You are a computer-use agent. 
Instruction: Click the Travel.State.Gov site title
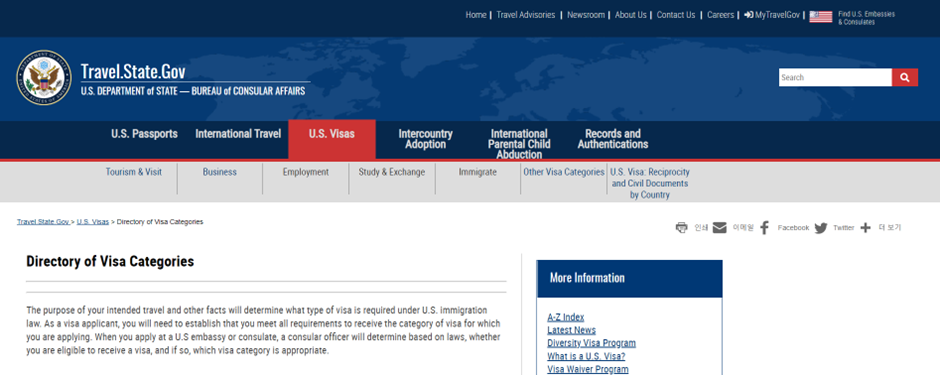pos(133,72)
